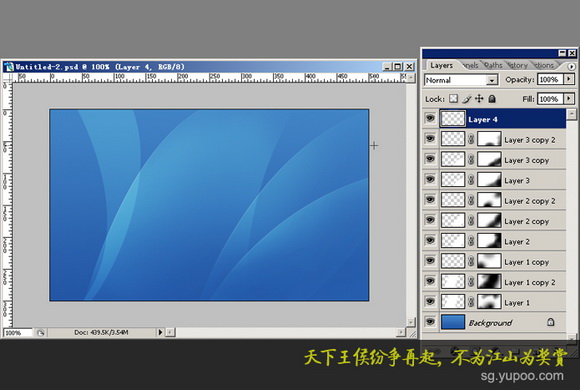Click the Background layer lock icon
Screen dimensions: 580x390
click(x=550, y=322)
